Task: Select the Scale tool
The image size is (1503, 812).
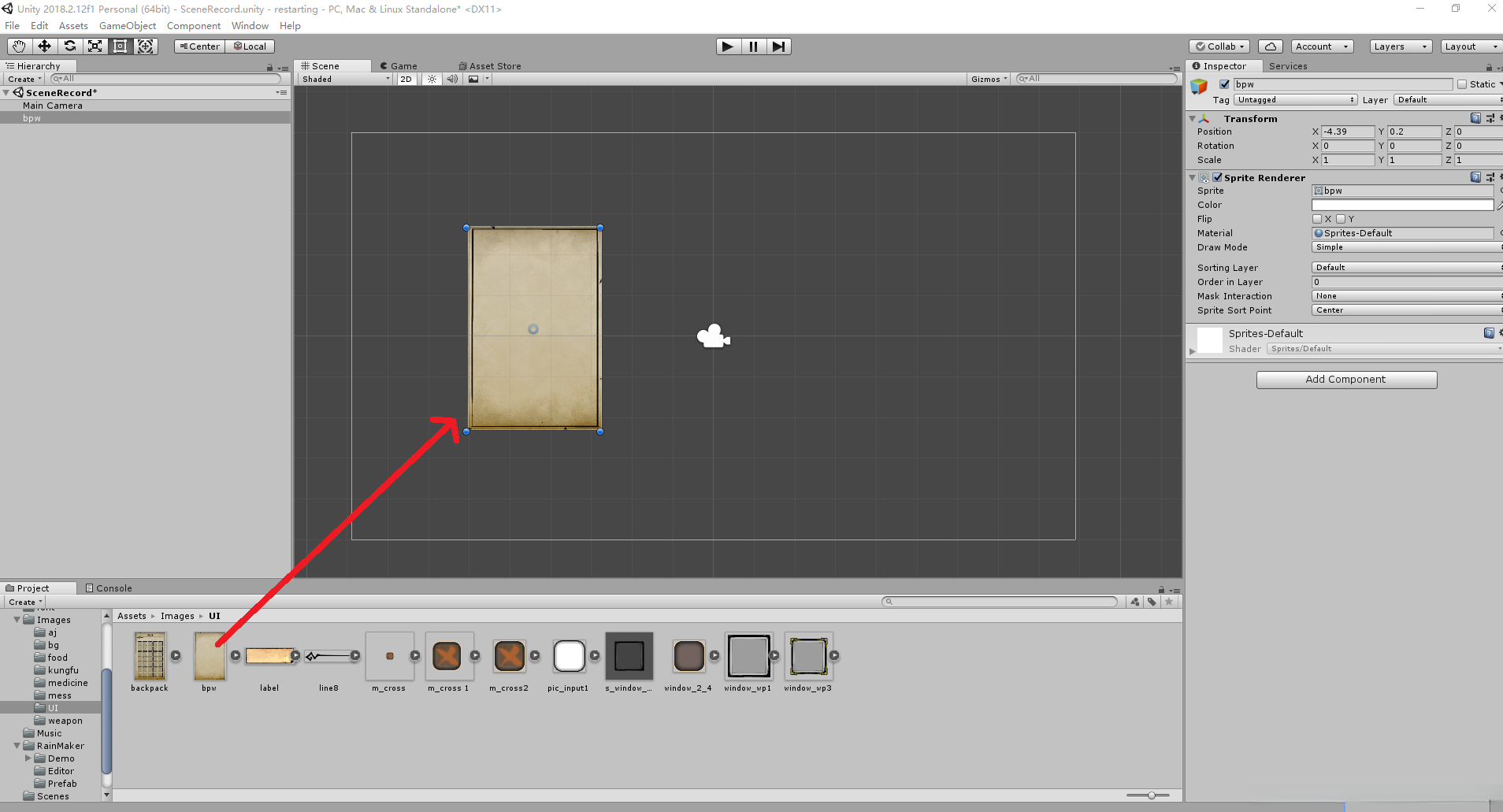Action: click(x=95, y=46)
